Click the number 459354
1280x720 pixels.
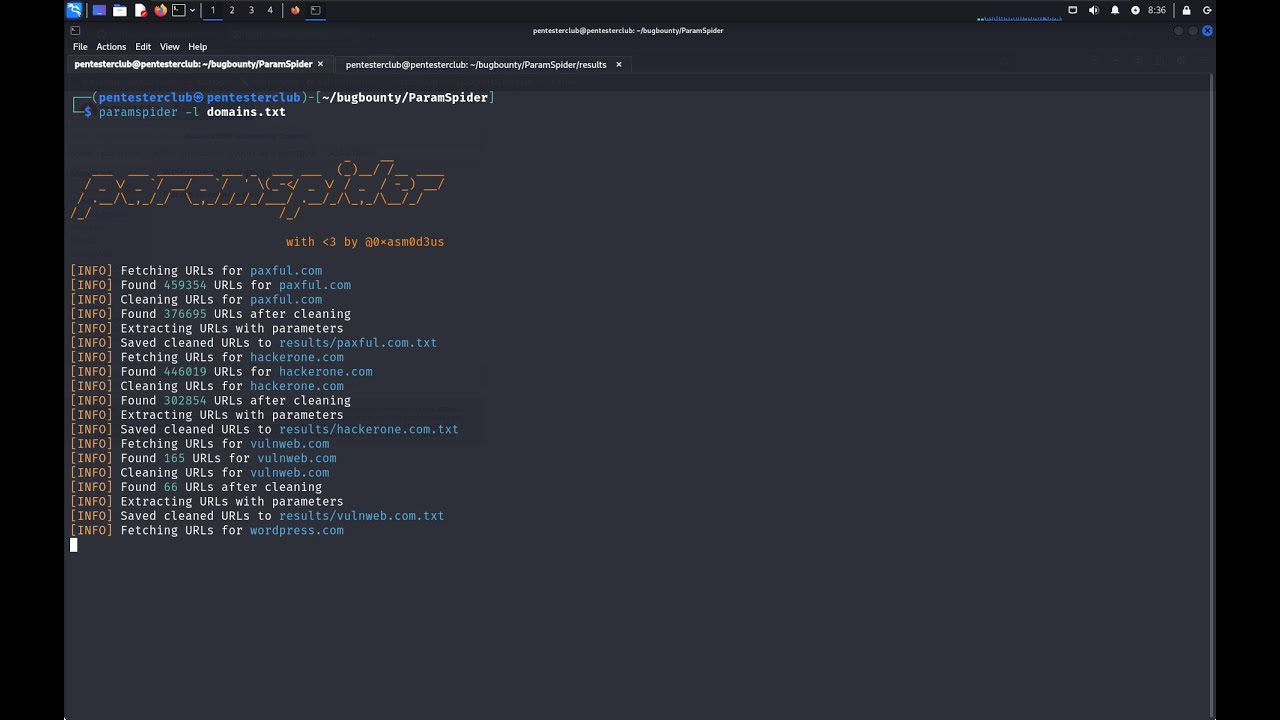tap(185, 285)
